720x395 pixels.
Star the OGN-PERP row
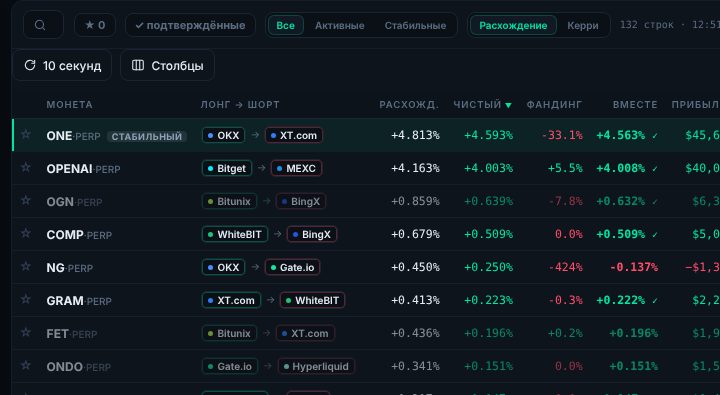[x=26, y=200]
